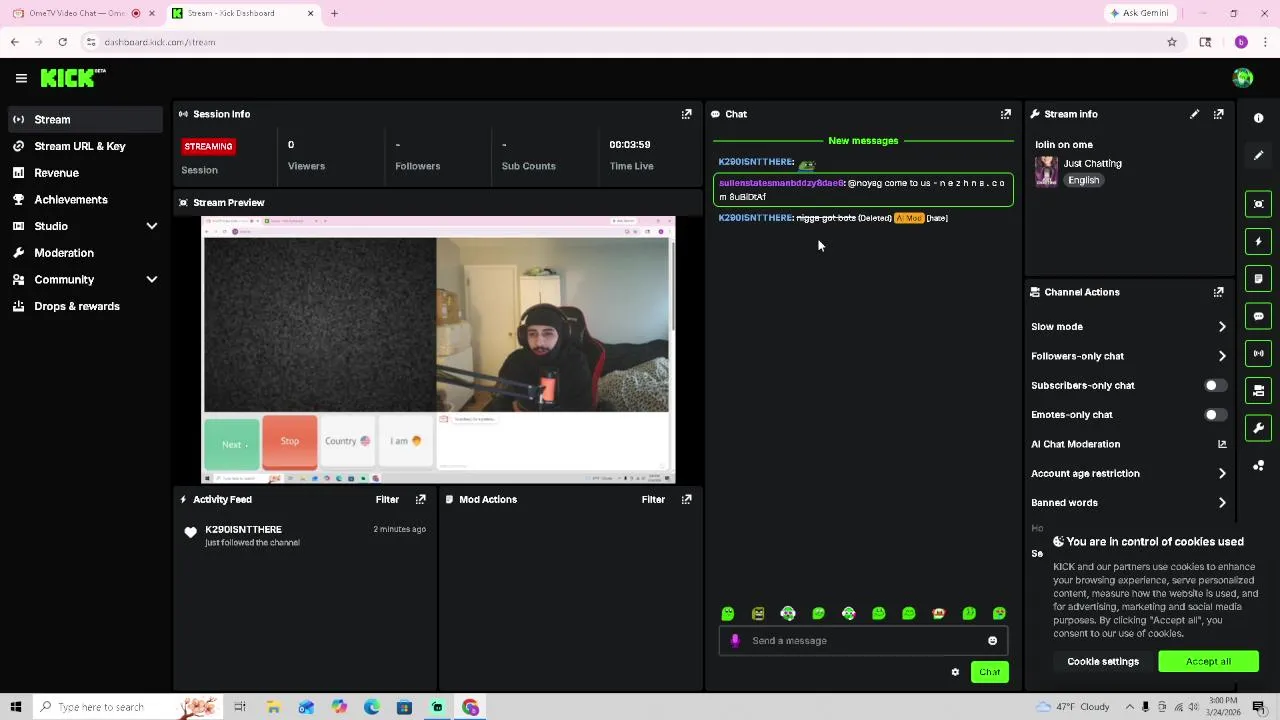This screenshot has width=1280, height=720.
Task: Pop out the Session info panel
Action: click(686, 114)
